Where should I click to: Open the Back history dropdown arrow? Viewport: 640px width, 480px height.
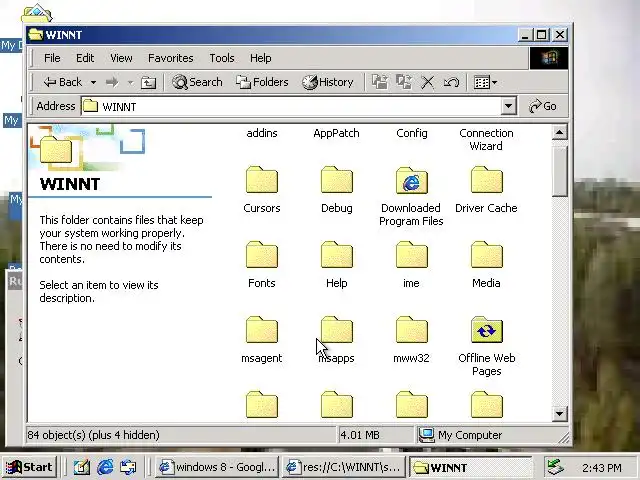[93, 82]
